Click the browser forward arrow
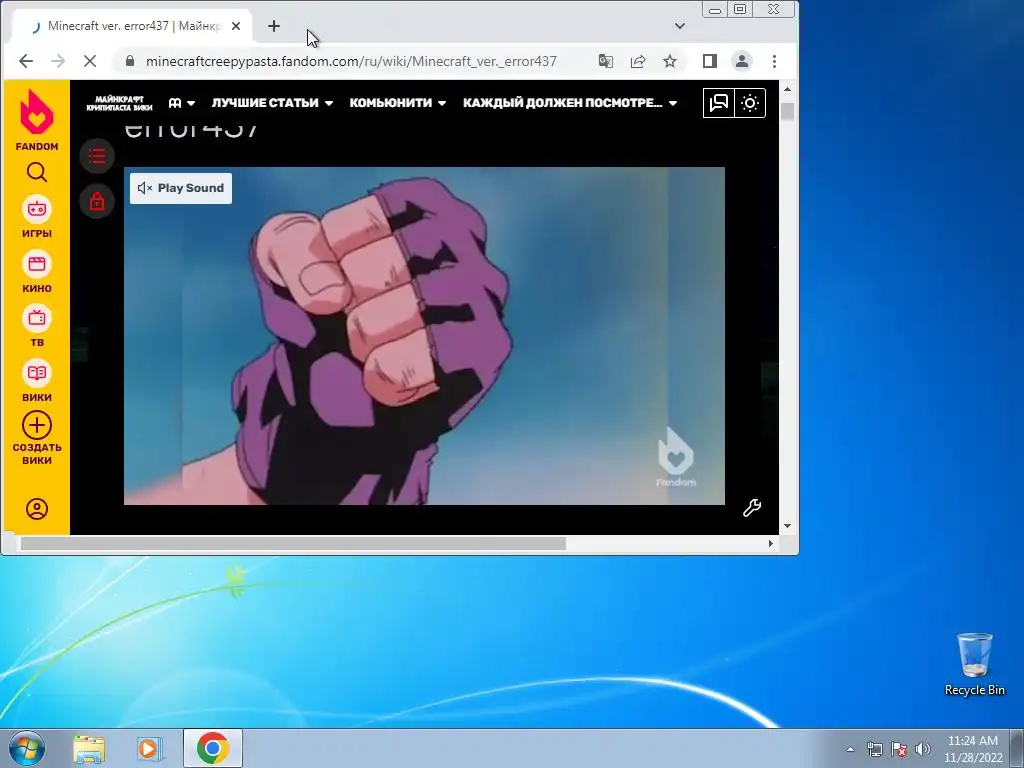This screenshot has width=1024, height=768. [58, 61]
